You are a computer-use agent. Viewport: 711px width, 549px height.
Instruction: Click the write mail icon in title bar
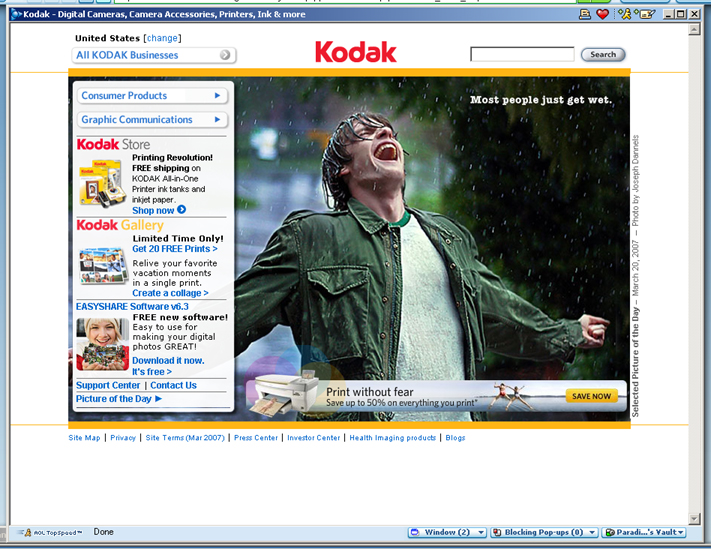point(646,15)
